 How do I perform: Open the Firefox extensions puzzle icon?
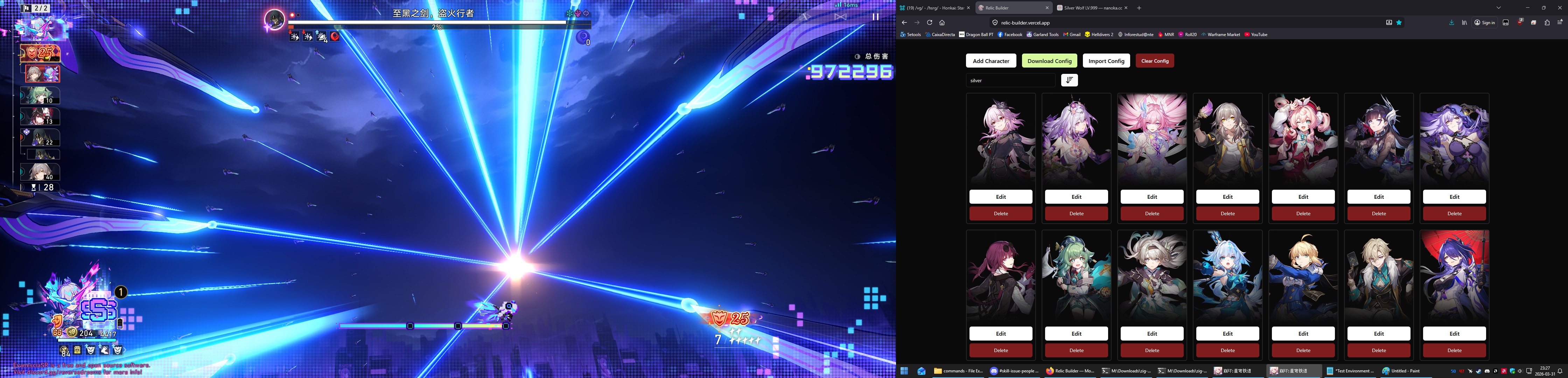click(1547, 22)
